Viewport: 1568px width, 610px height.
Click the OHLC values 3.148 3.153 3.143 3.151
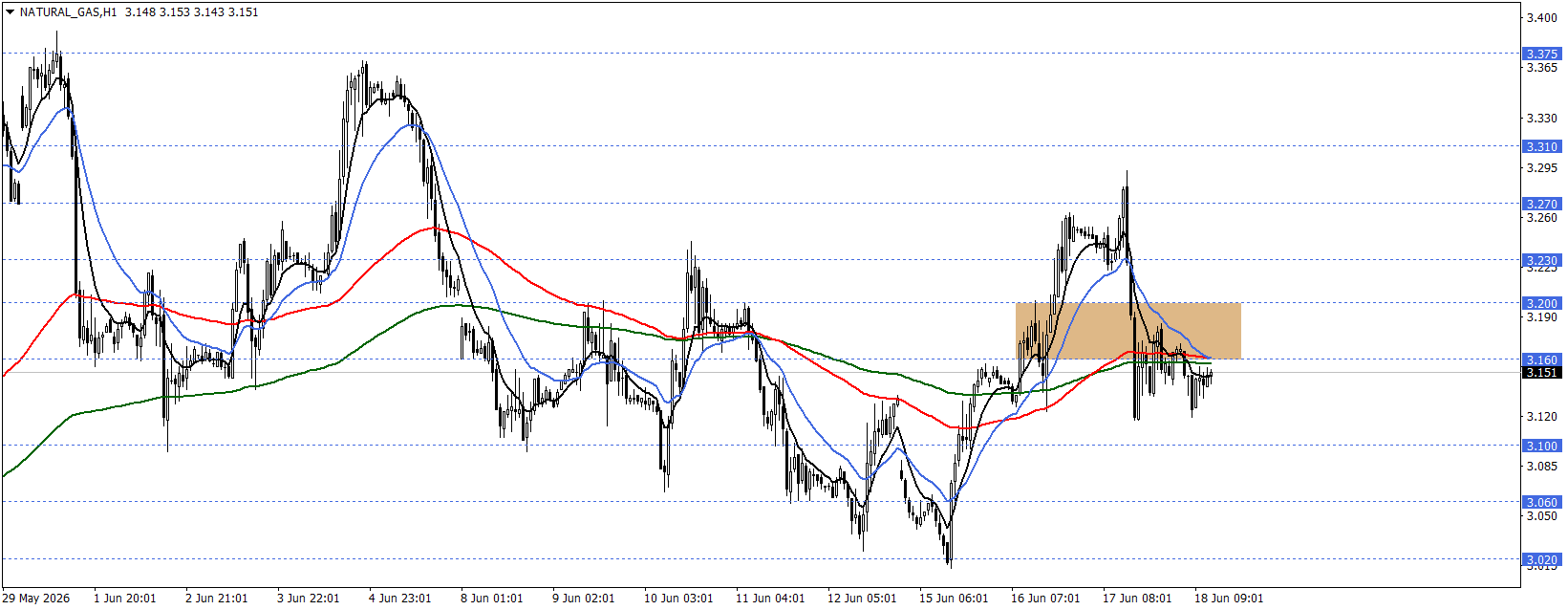pyautogui.click(x=191, y=12)
